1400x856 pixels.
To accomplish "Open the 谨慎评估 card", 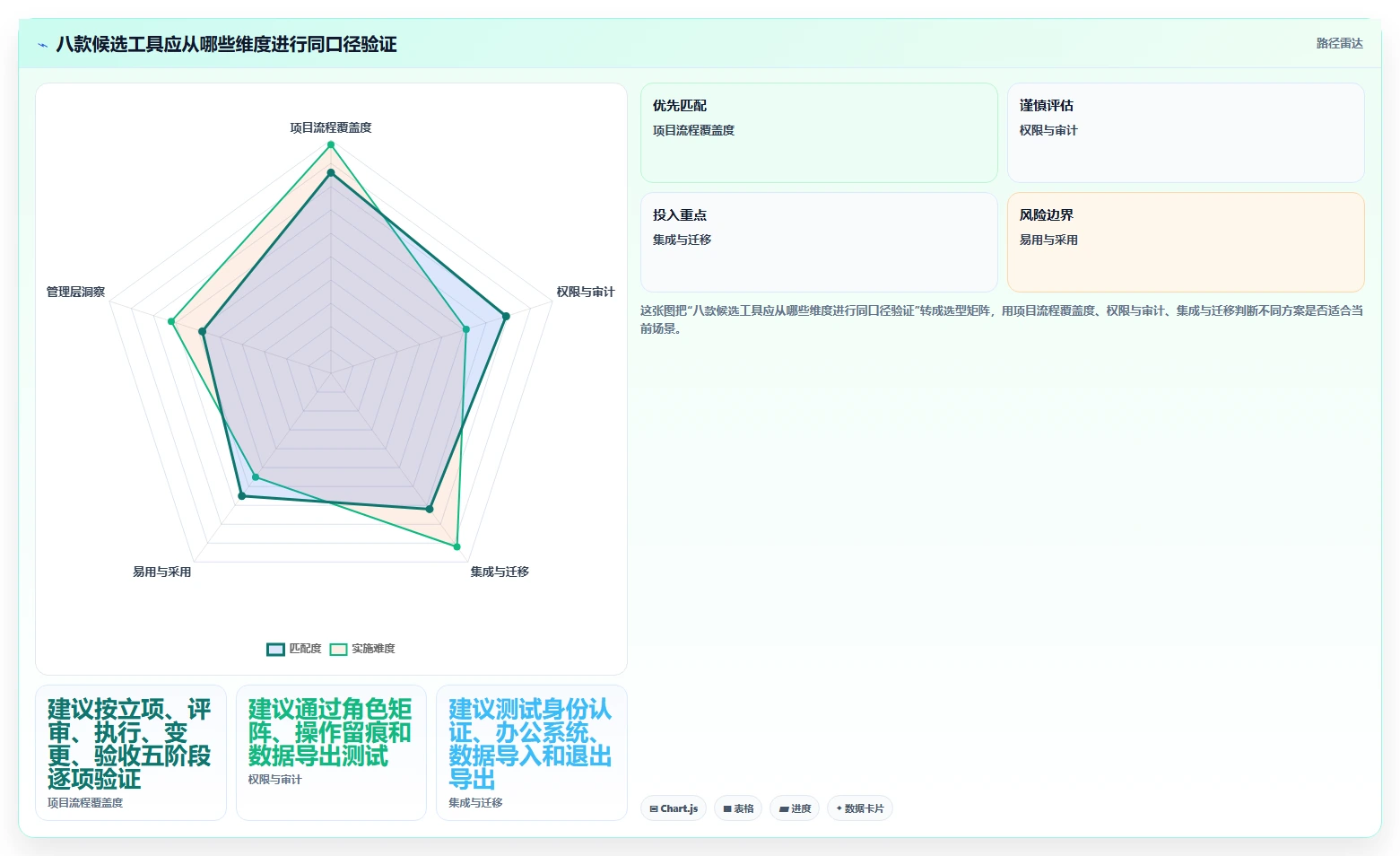I will click(x=1186, y=133).
